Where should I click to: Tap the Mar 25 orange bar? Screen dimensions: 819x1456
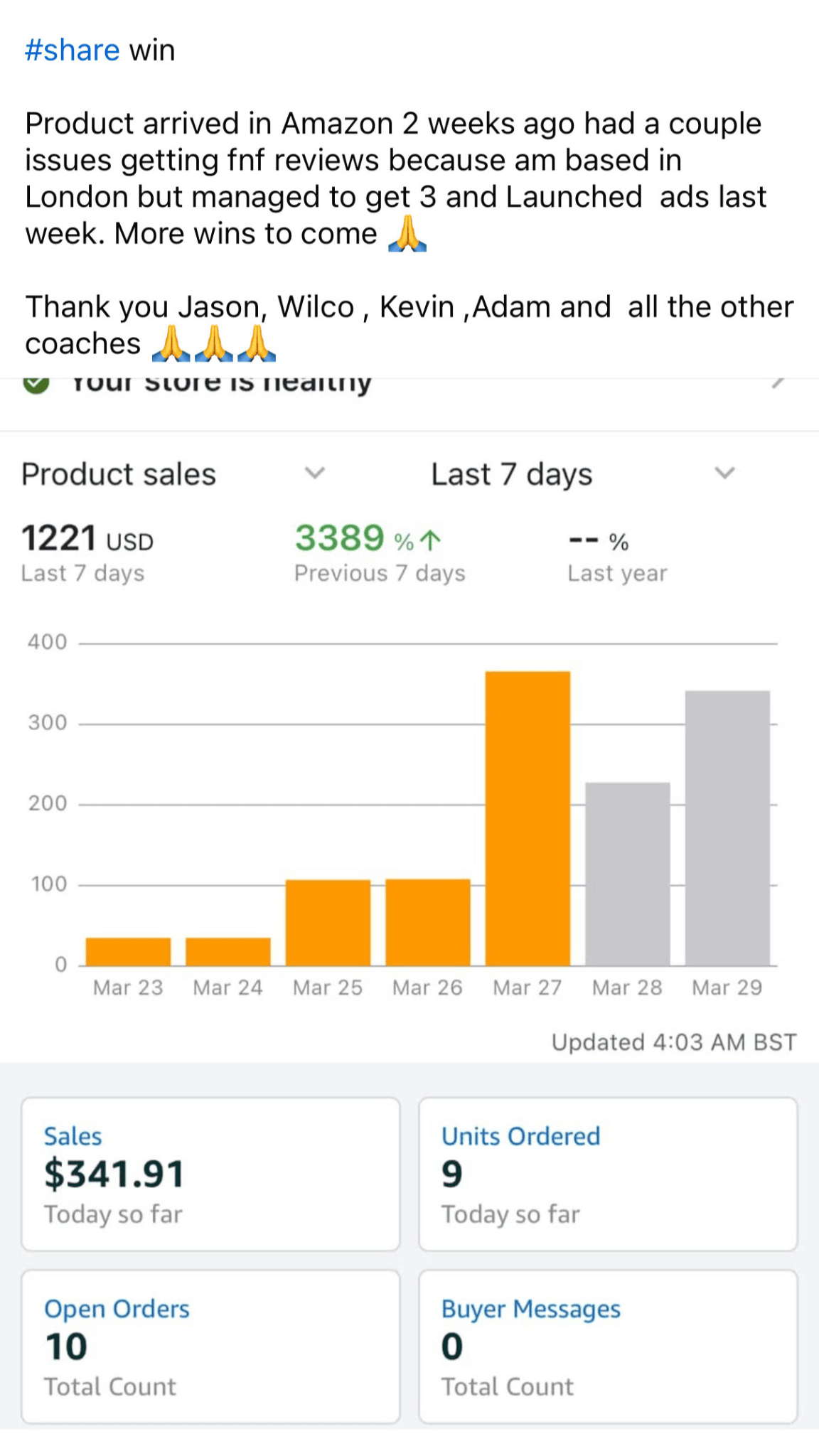pos(328,922)
